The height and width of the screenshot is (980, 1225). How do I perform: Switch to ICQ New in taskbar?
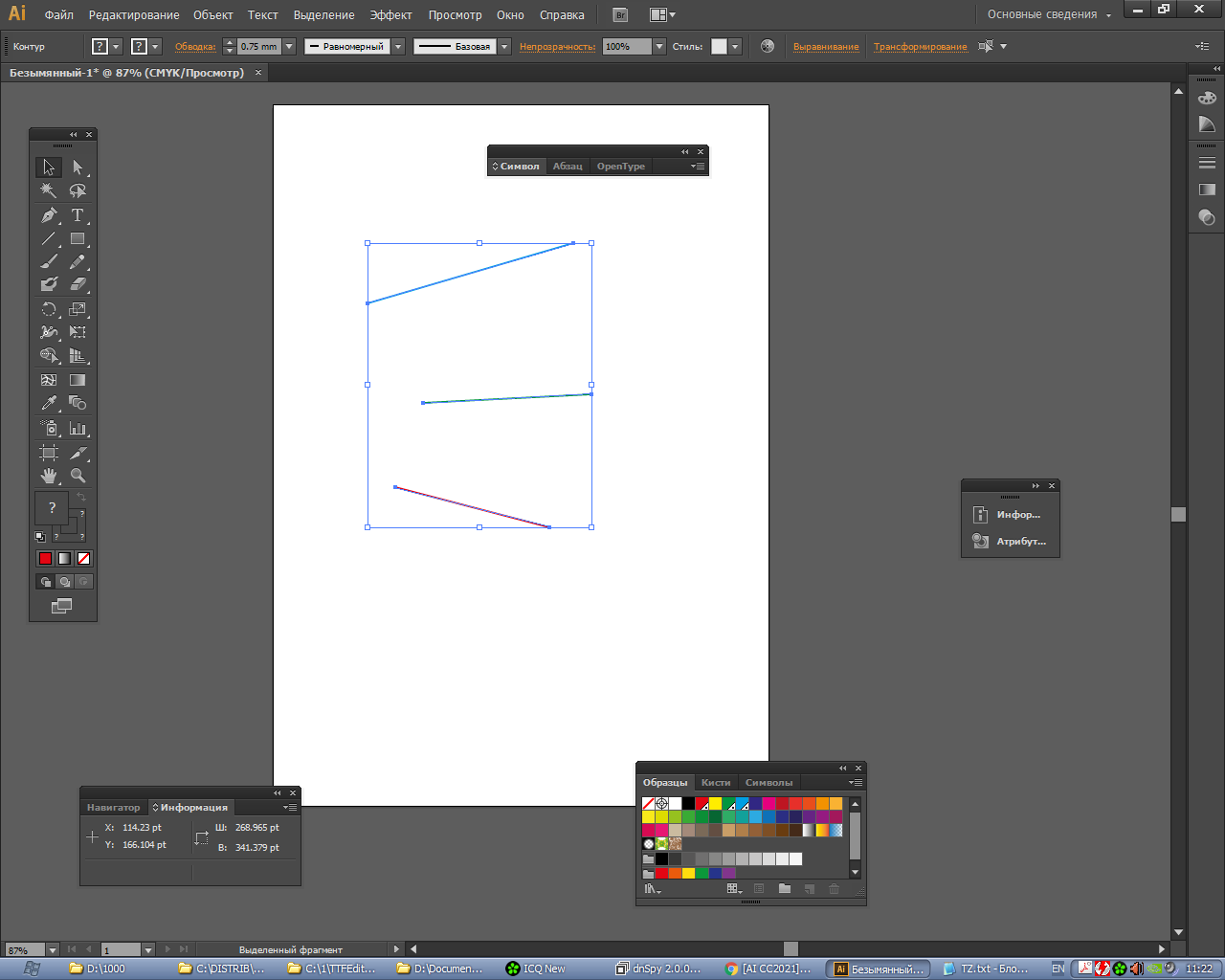[x=536, y=969]
